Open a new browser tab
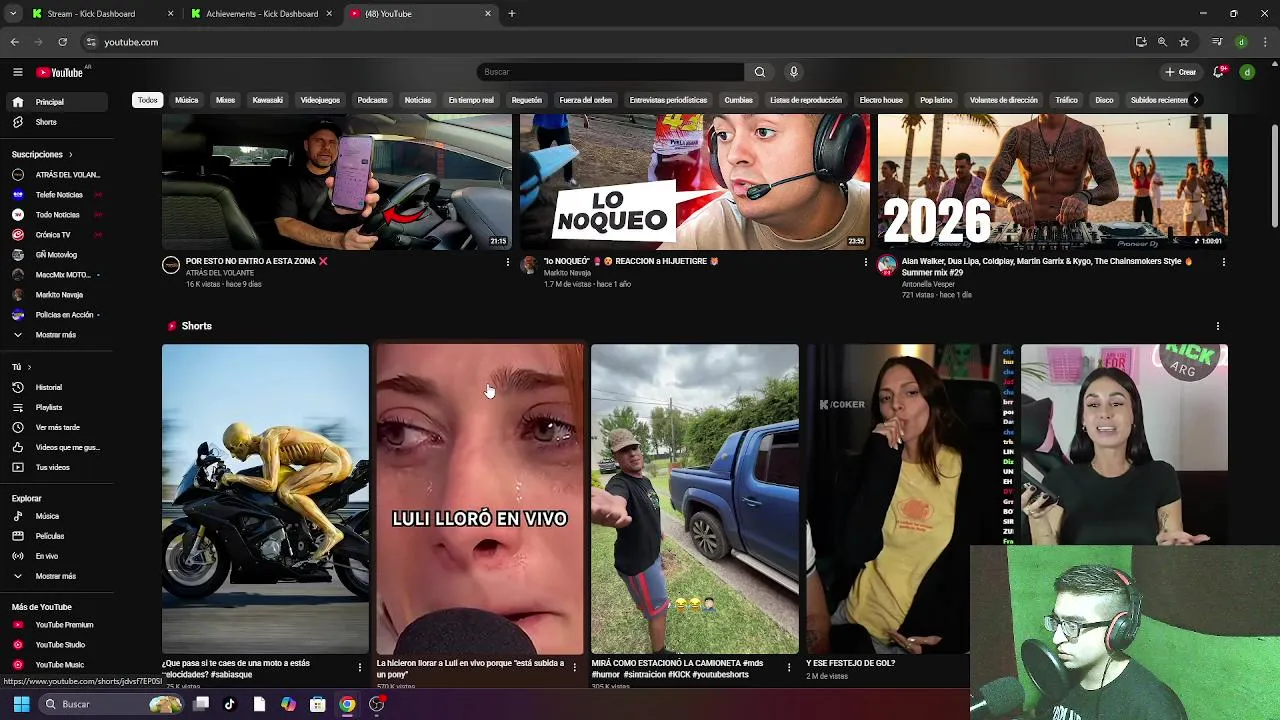This screenshot has width=1280, height=720. coord(512,14)
